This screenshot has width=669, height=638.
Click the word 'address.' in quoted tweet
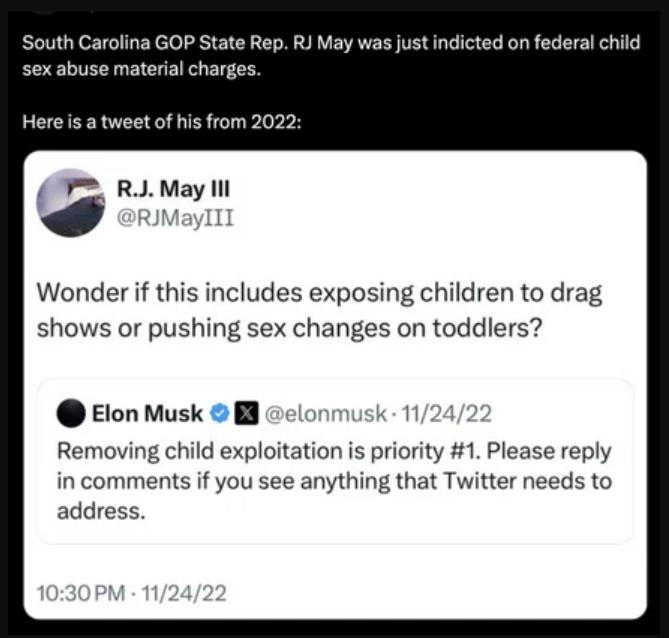point(101,511)
